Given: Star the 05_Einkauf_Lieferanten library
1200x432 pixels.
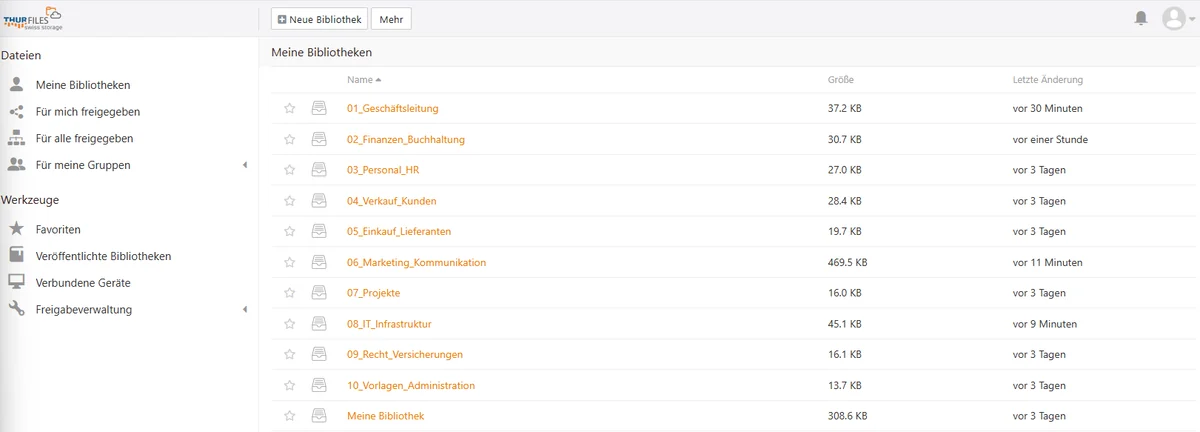Looking at the screenshot, I should (290, 231).
